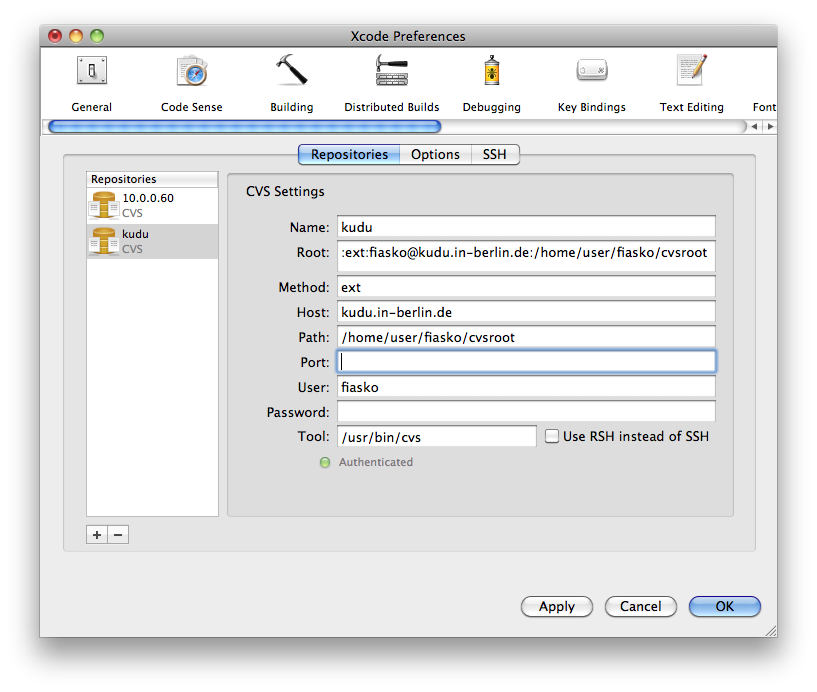Select the Building hammer icon
The width and height of the screenshot is (817, 692).
point(291,73)
